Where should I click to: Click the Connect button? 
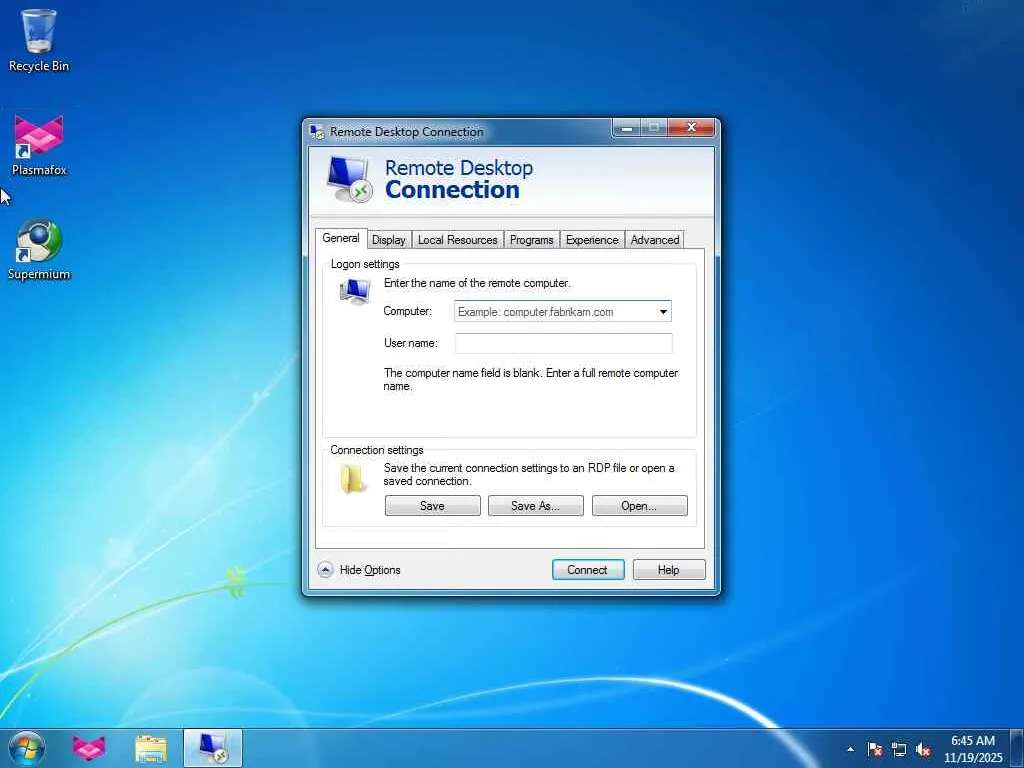point(588,569)
